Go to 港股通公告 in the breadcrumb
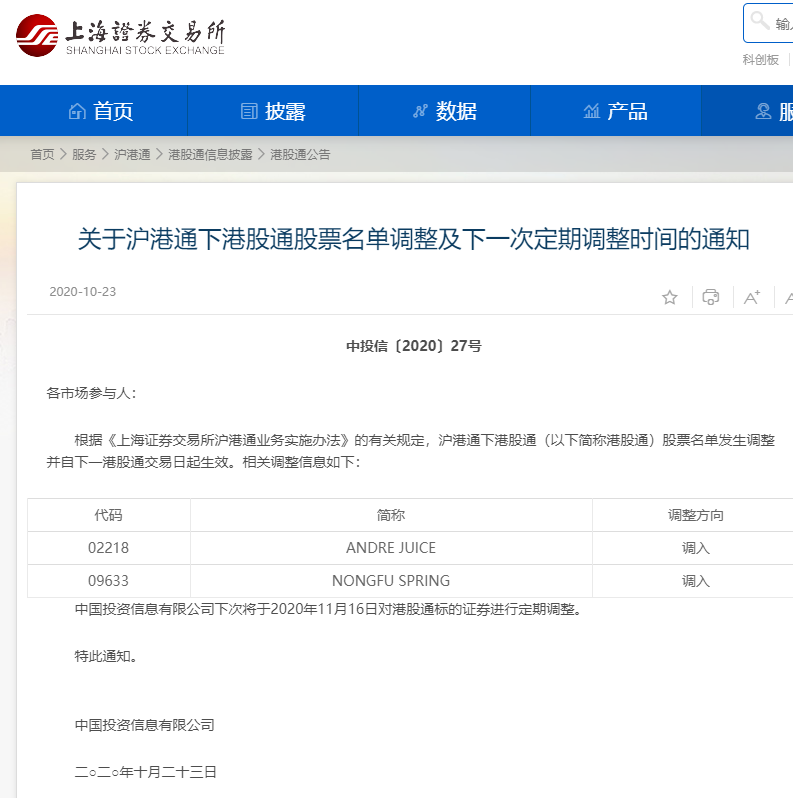 tap(300, 154)
